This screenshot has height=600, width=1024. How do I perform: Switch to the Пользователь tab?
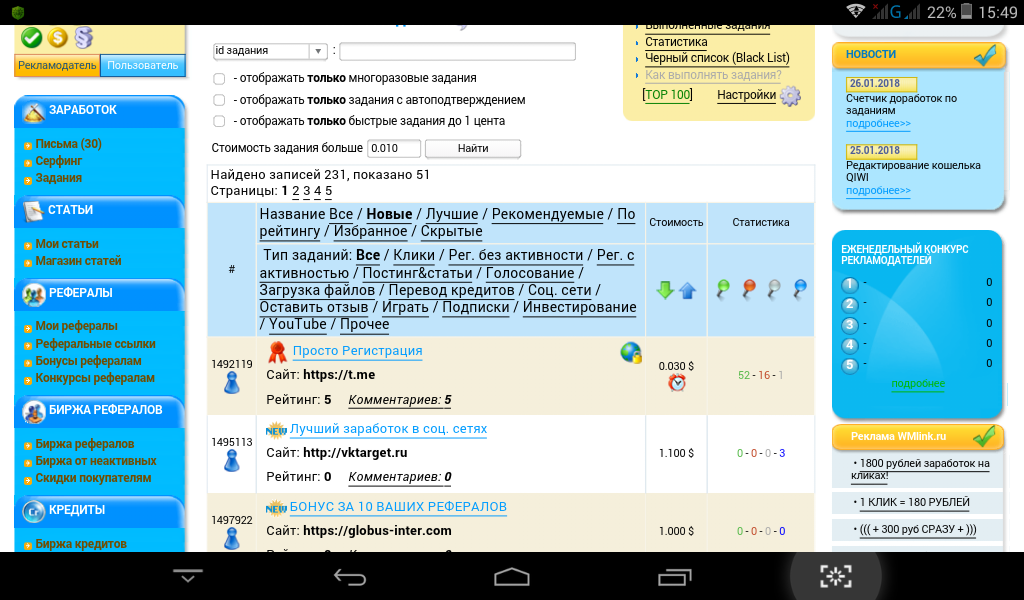pos(143,66)
